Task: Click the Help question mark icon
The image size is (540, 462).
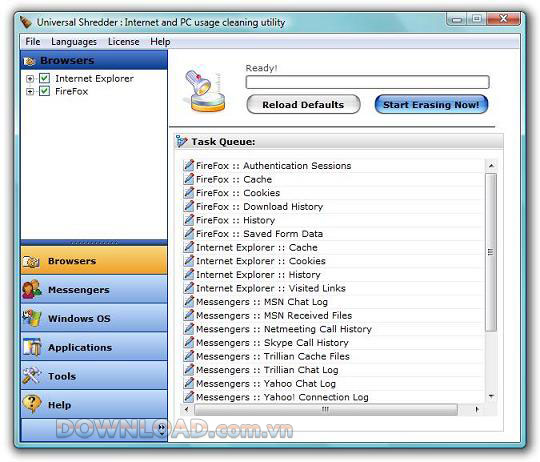Action: point(32,404)
